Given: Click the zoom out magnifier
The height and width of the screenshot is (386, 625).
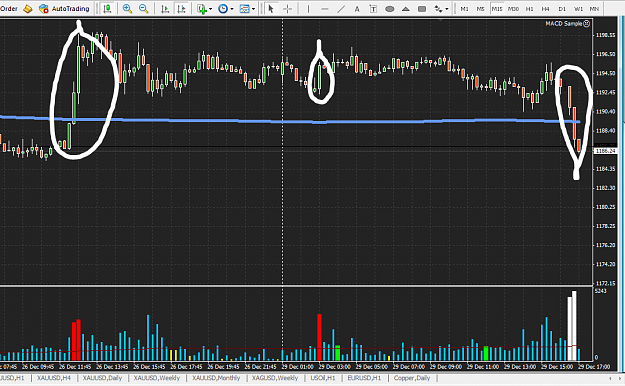Looking at the screenshot, I should pos(143,8).
